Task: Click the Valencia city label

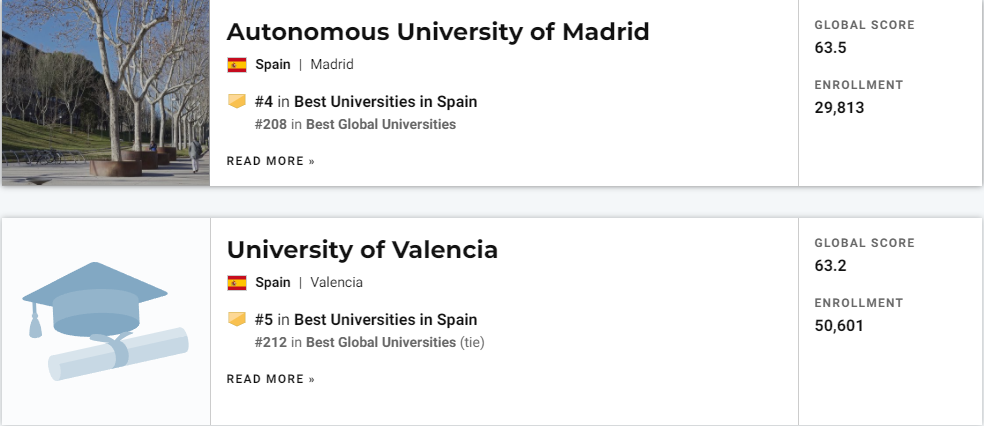Action: point(336,283)
